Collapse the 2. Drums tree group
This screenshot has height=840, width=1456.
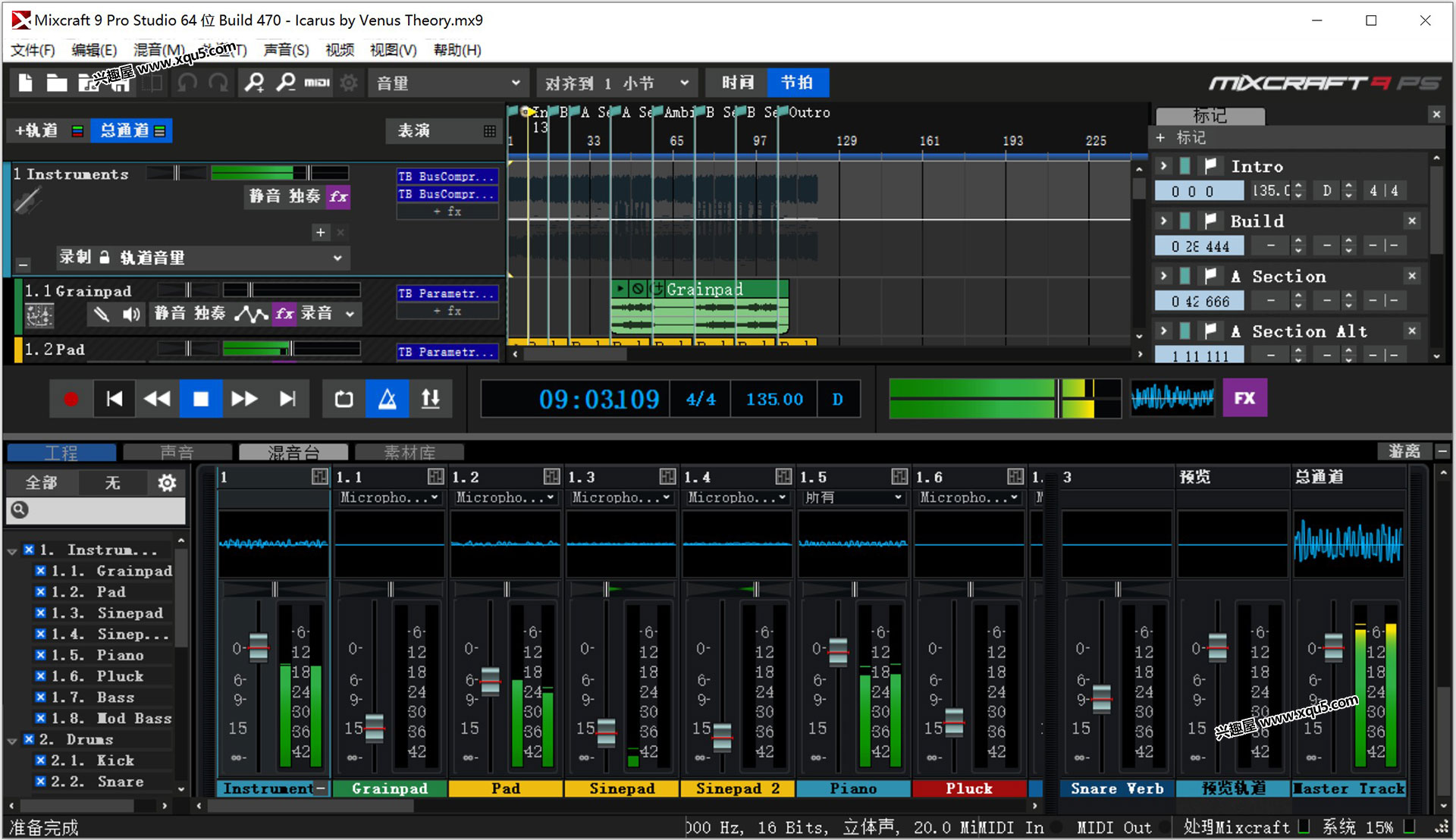12,741
